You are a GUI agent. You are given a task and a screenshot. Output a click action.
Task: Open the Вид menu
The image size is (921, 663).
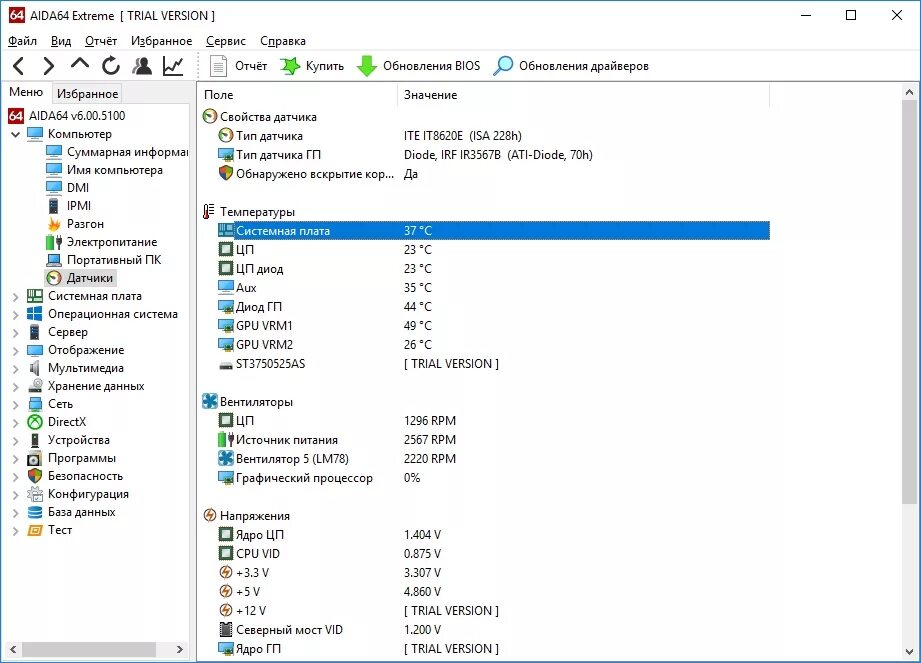point(60,41)
